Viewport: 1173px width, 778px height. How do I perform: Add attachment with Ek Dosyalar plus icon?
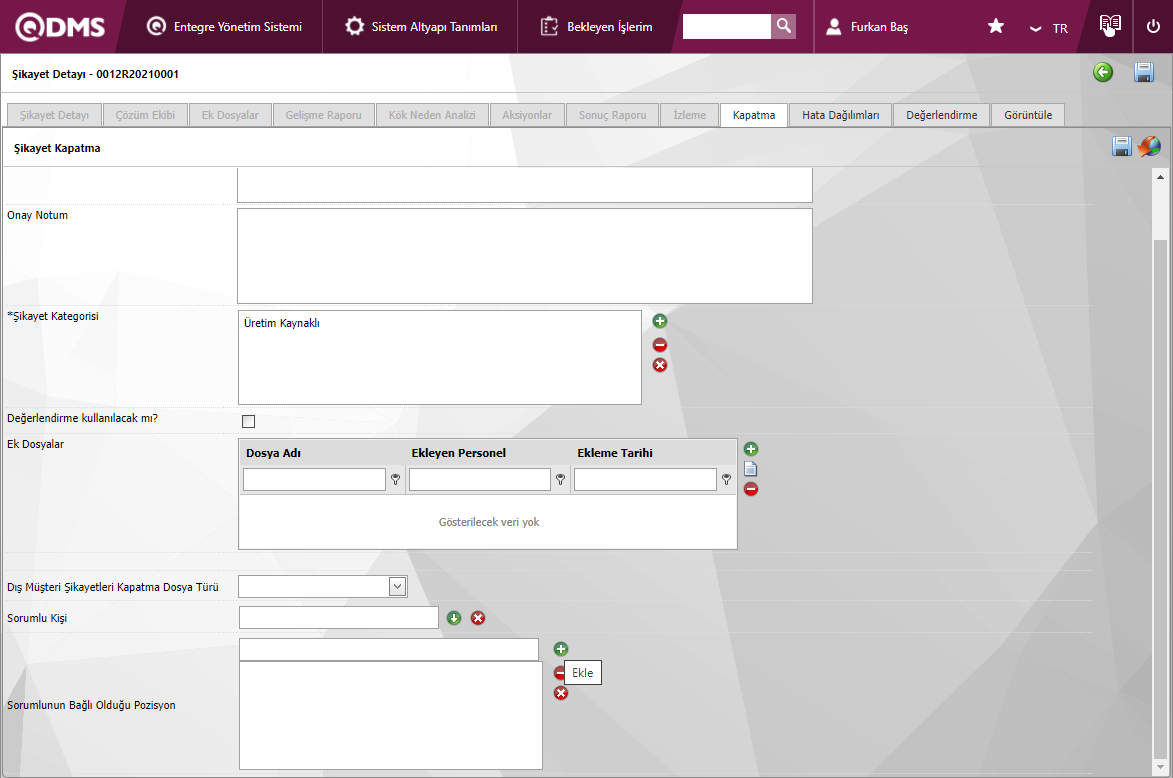point(751,449)
